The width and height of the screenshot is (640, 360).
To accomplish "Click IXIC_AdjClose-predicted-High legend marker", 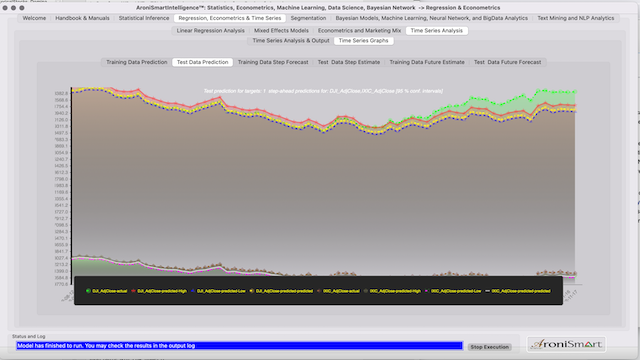I will (365, 291).
